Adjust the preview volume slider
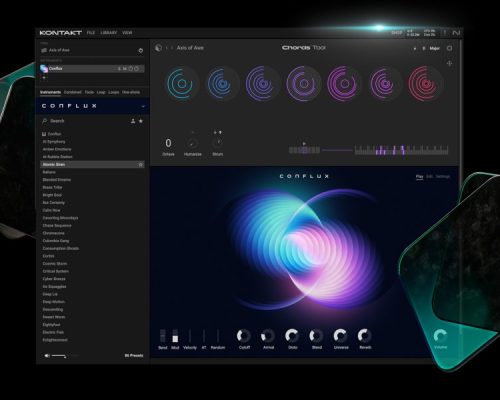500x400 pixels. tap(65, 356)
